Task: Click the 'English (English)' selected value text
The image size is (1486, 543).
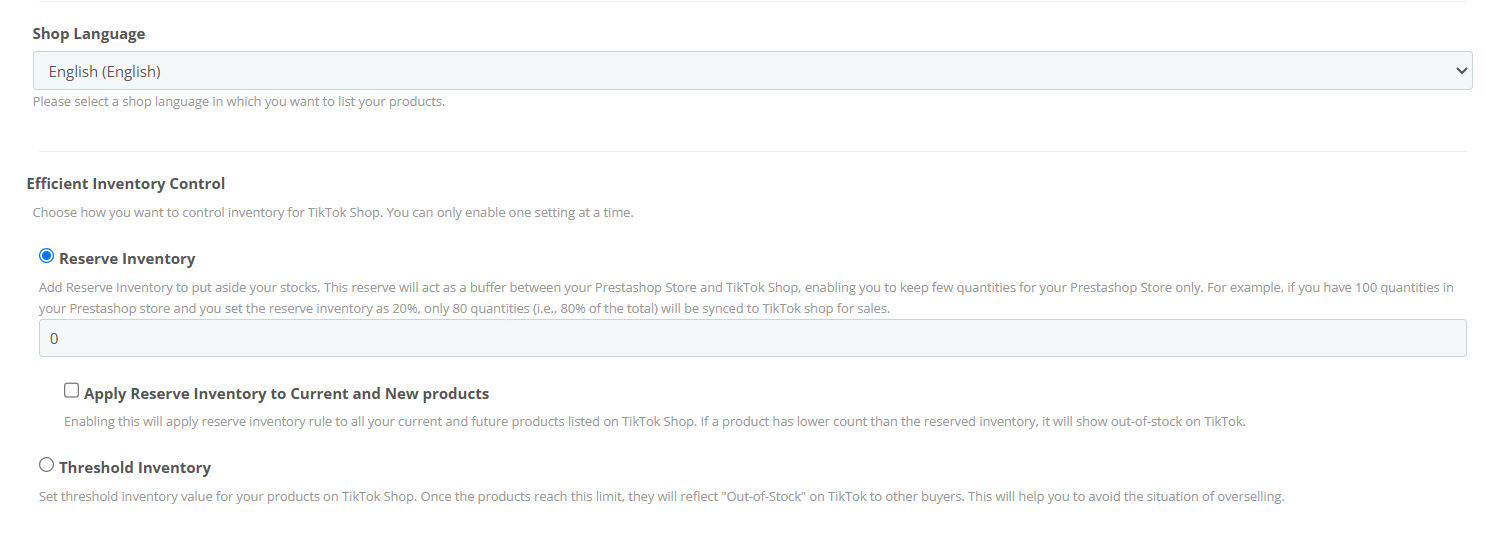Action: (105, 71)
